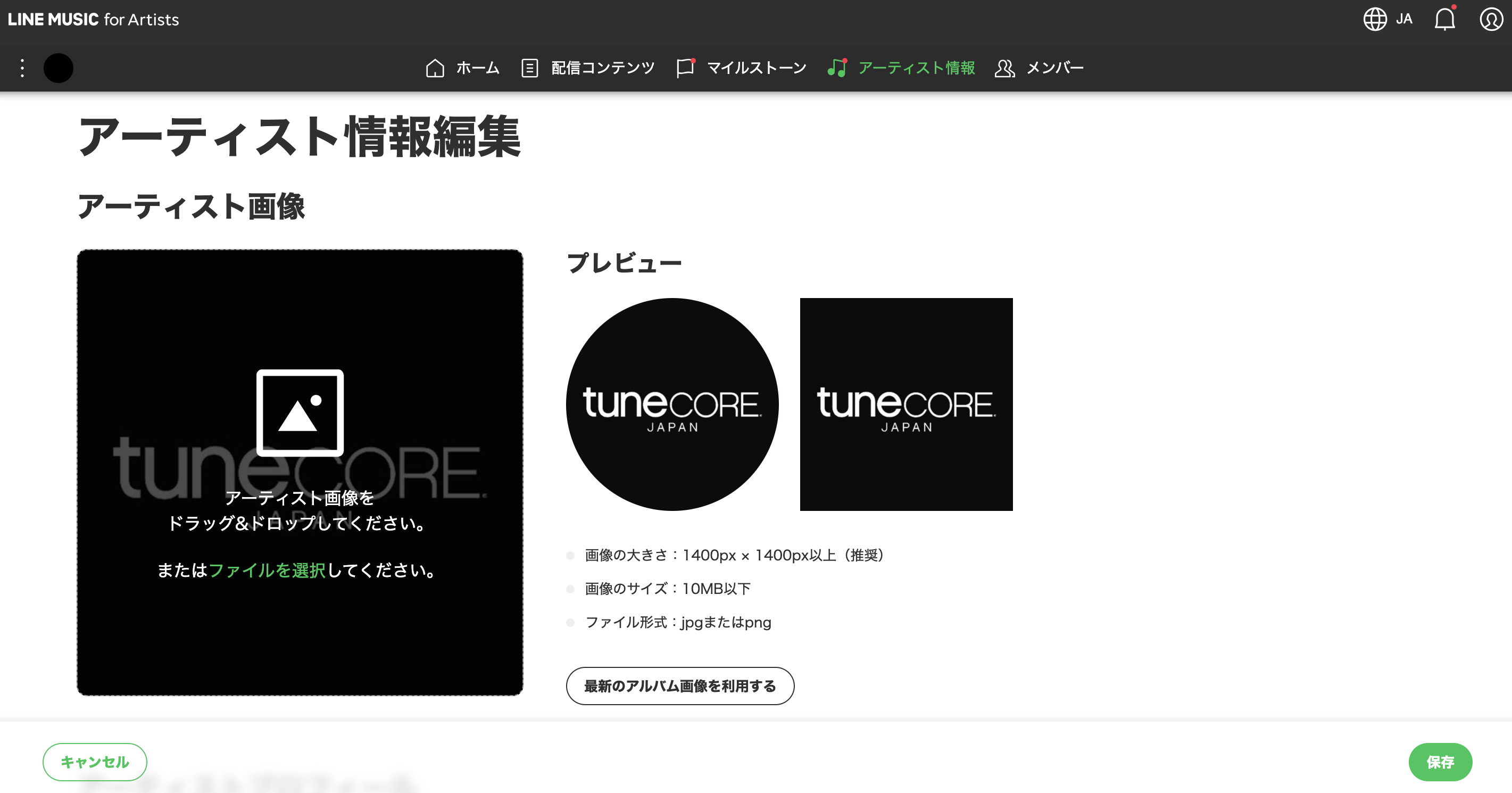This screenshot has width=1512, height=793.
Task: Click the アーティスト画像 section heading
Action: click(x=192, y=206)
